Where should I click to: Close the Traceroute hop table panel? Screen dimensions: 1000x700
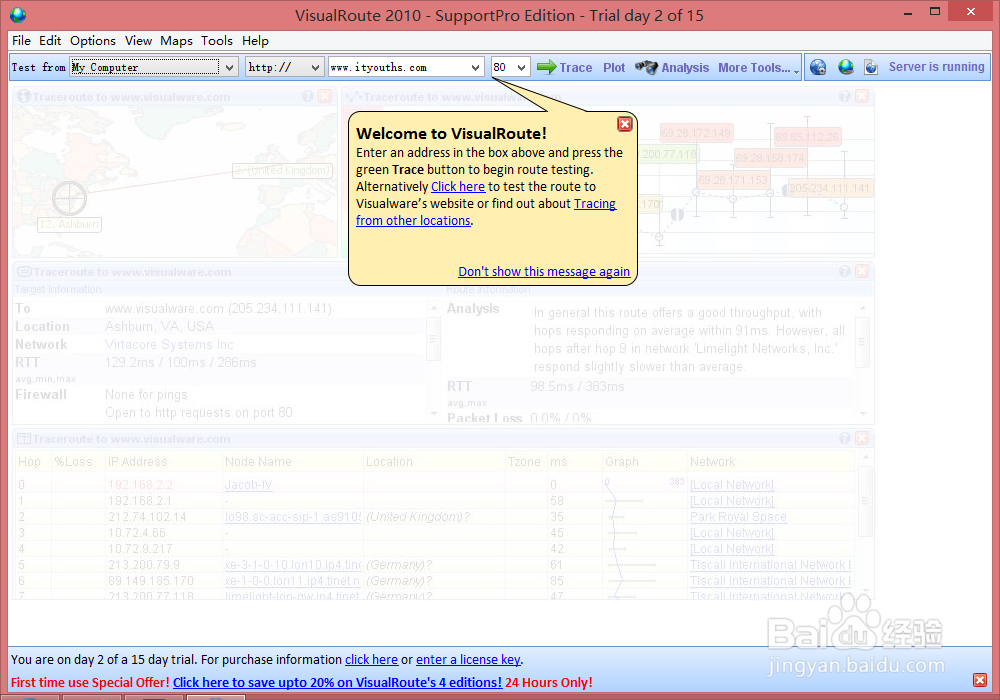point(862,438)
